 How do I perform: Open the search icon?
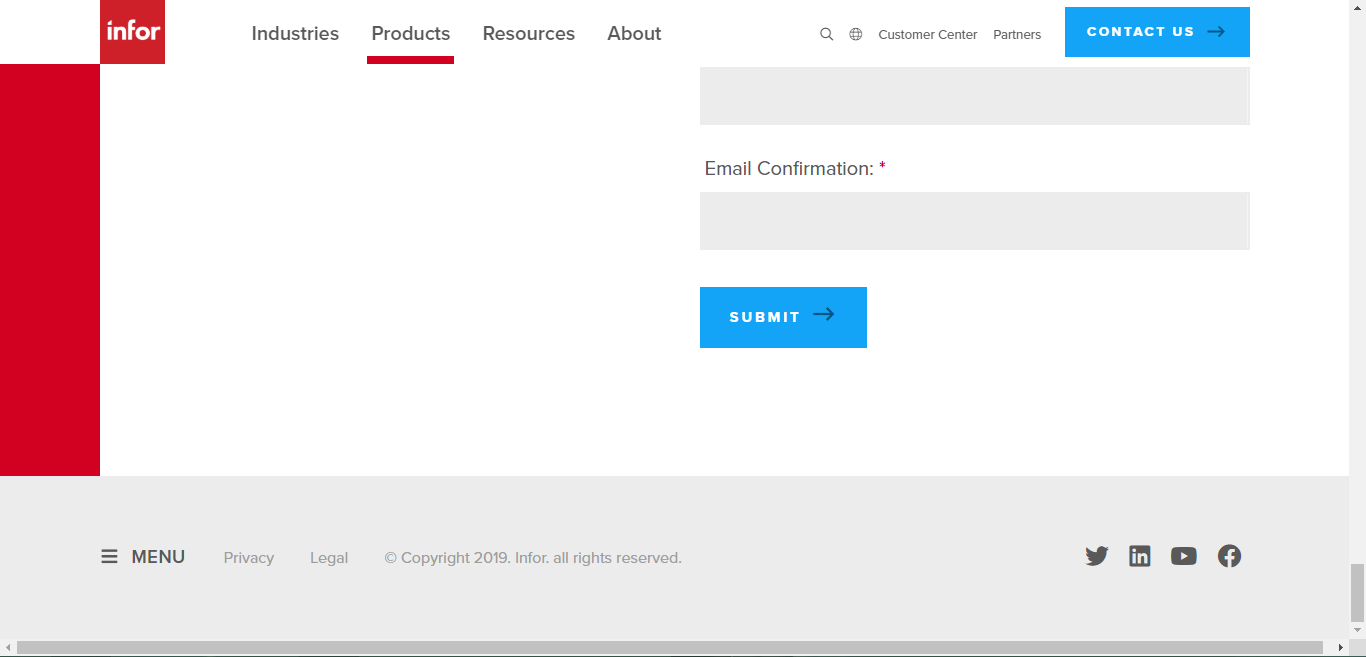click(826, 33)
